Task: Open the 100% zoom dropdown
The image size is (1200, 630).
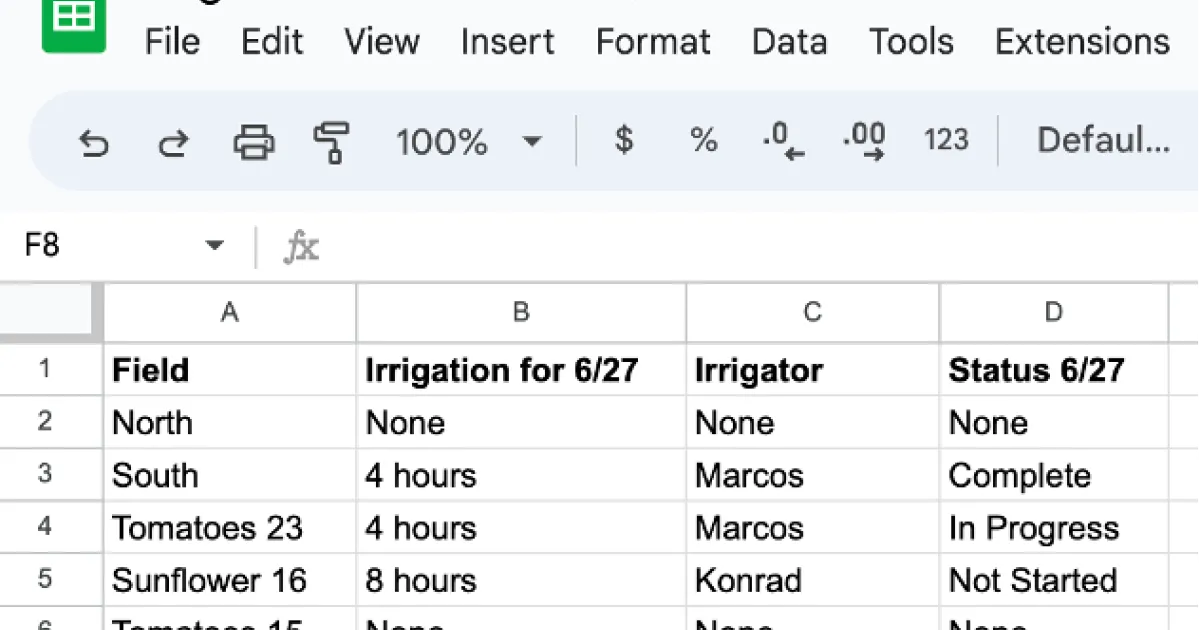Action: tap(468, 141)
